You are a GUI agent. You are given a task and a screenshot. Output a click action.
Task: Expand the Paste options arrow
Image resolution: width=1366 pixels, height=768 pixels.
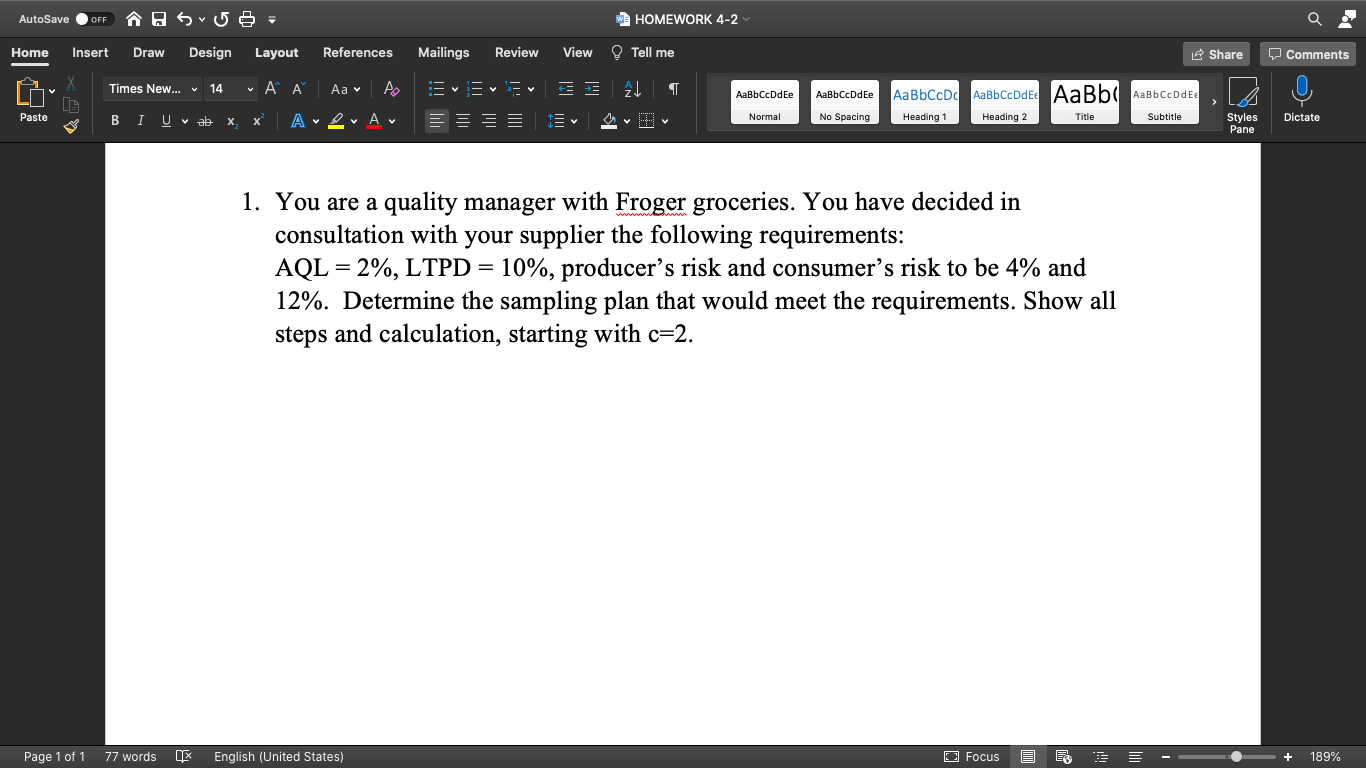coord(52,93)
